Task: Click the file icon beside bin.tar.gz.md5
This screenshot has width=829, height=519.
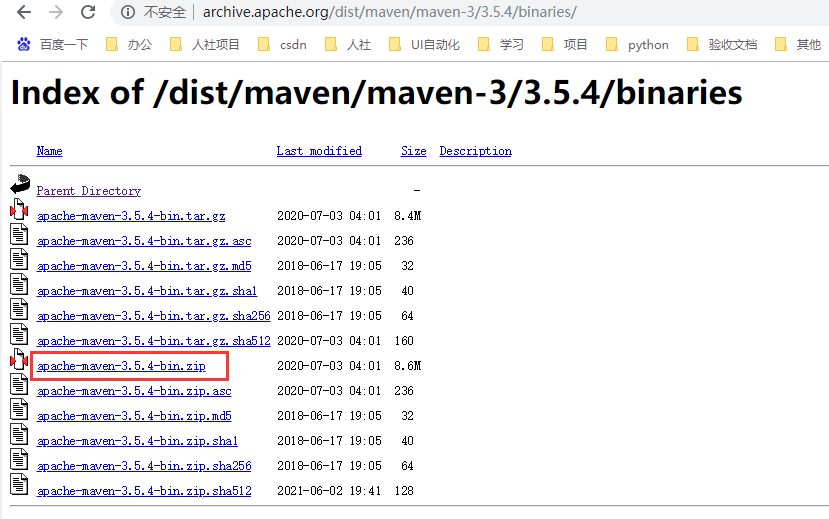Action: coord(19,259)
